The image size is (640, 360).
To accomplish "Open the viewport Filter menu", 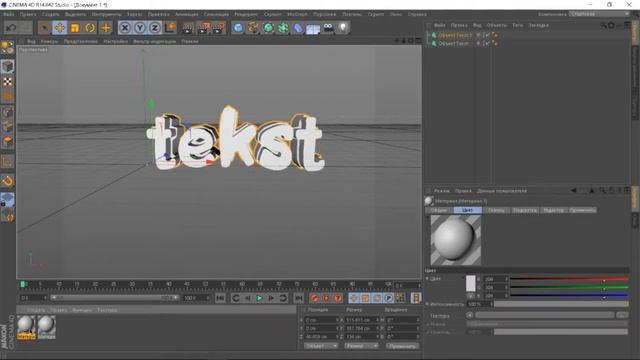I will [x=154, y=41].
